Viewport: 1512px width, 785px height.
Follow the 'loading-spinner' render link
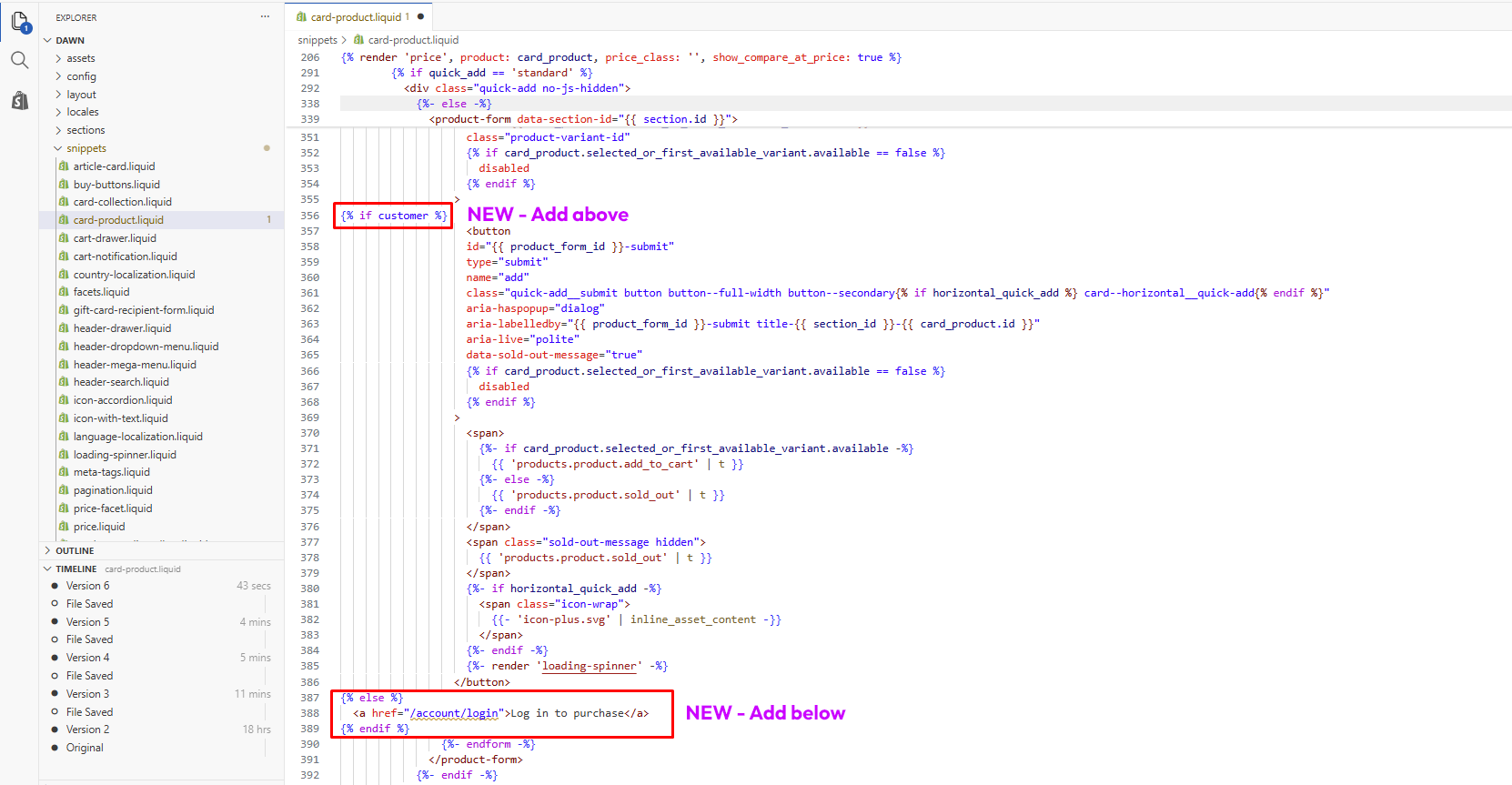(x=590, y=666)
